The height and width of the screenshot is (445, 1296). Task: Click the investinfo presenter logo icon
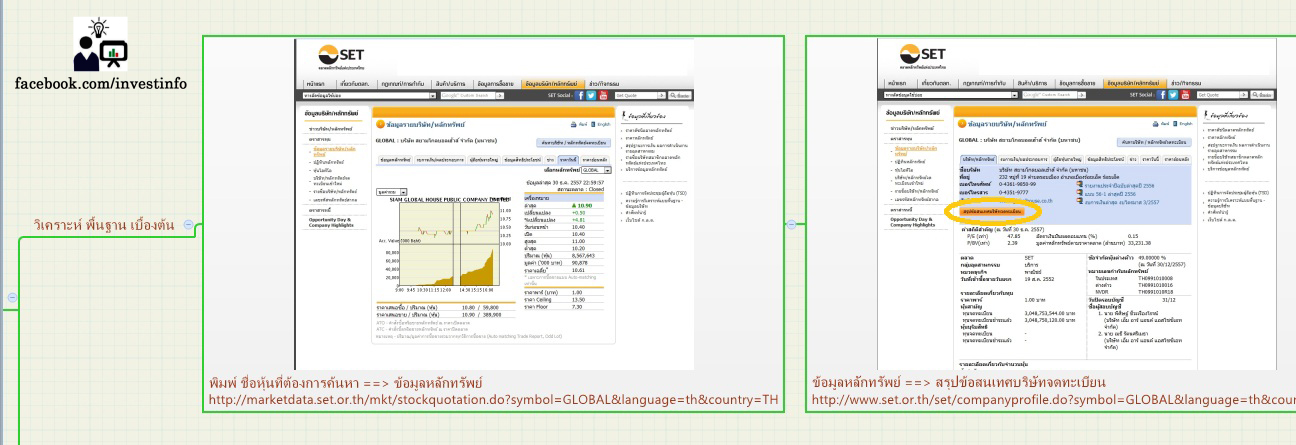pyautogui.click(x=102, y=45)
